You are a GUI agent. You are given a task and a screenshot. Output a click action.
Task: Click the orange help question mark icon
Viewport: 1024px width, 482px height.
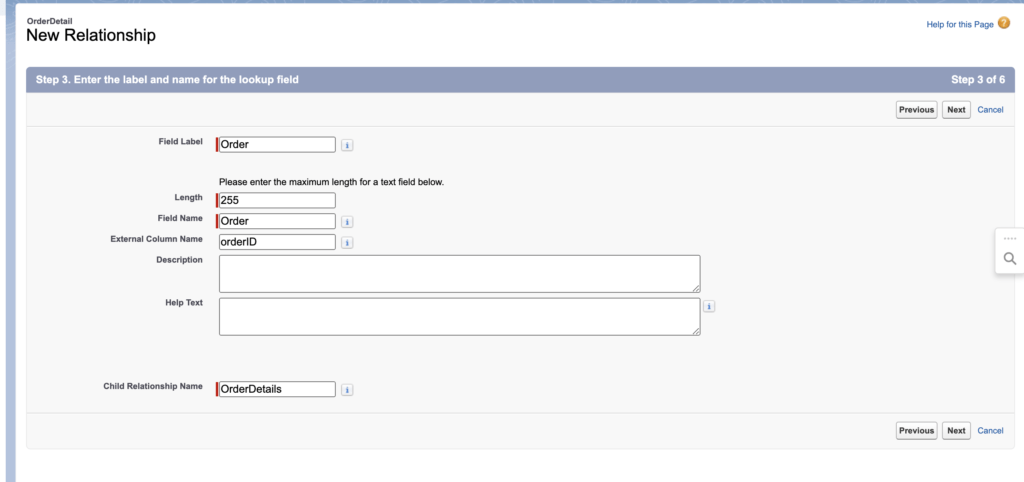1004,23
